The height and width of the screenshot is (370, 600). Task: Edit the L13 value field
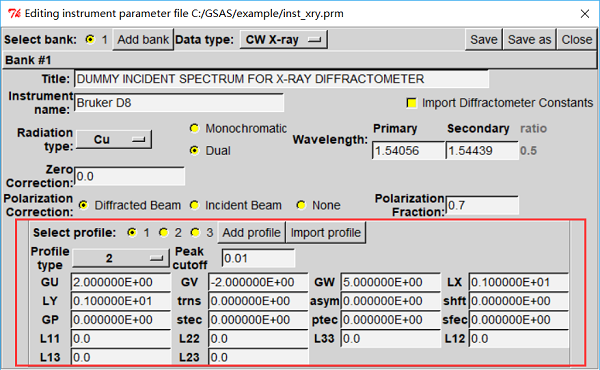coord(121,357)
